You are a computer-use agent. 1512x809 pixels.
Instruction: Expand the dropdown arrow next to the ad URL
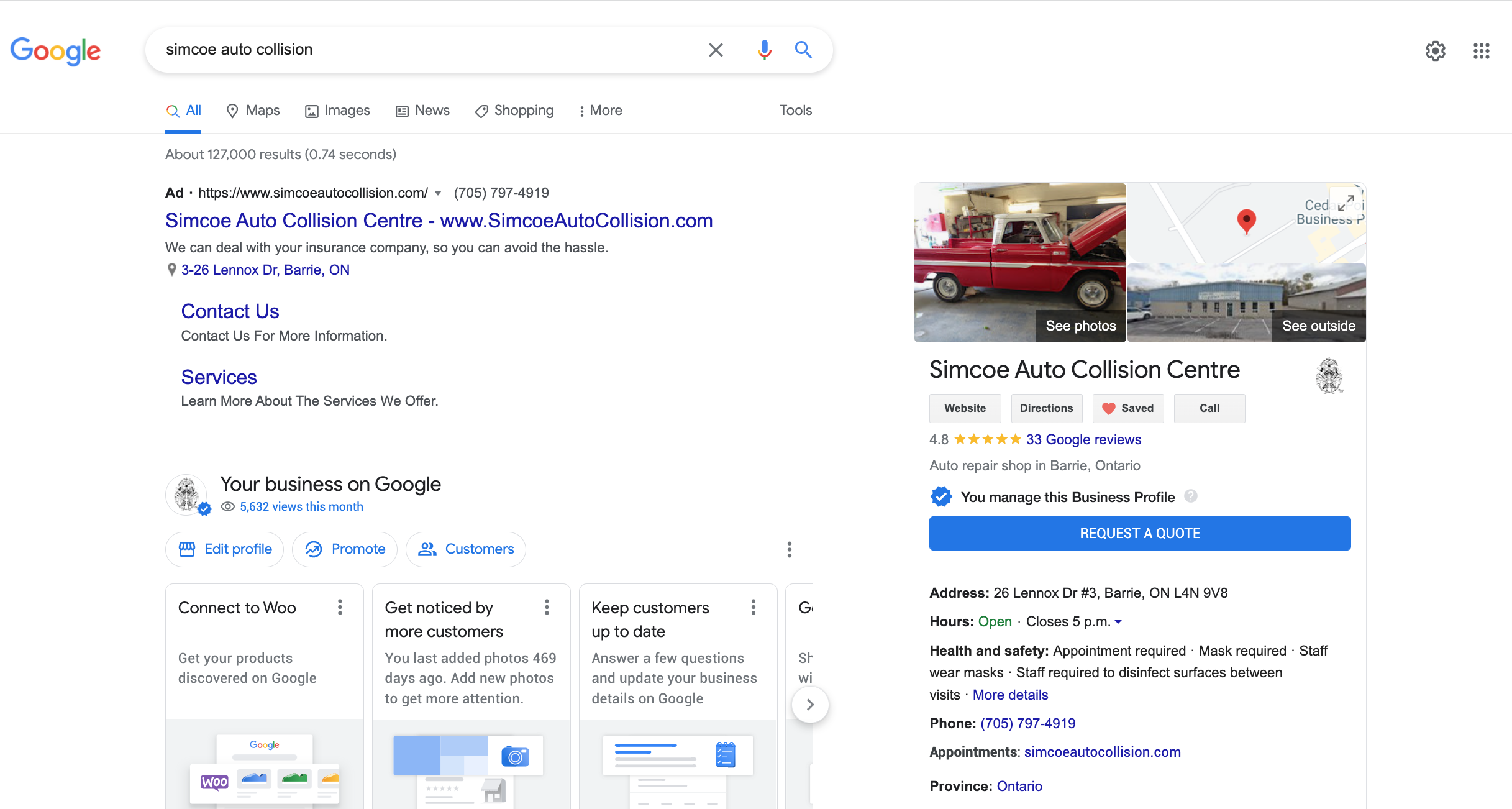pyautogui.click(x=438, y=193)
